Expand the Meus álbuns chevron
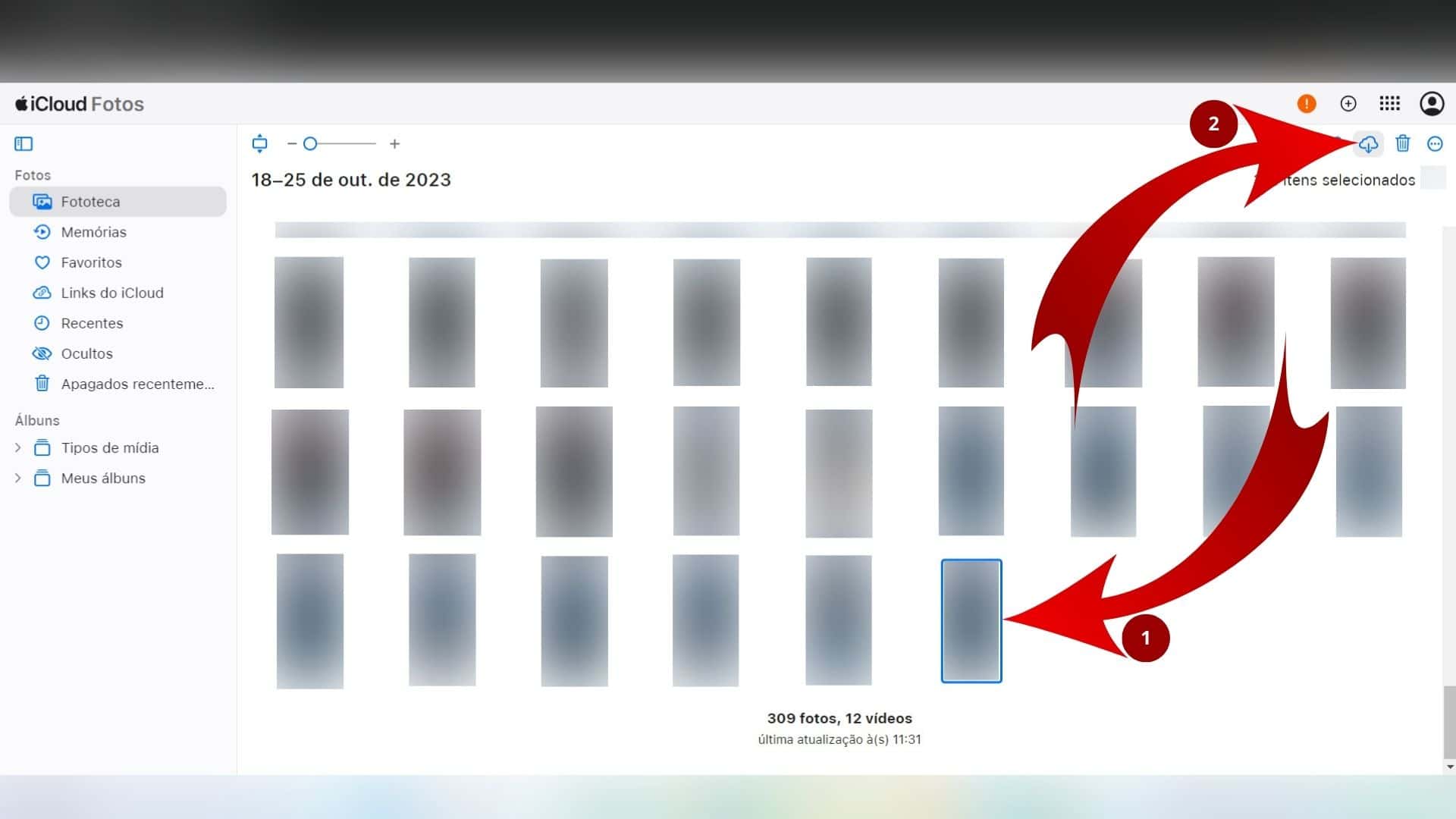This screenshot has height=819, width=1456. tap(18, 478)
